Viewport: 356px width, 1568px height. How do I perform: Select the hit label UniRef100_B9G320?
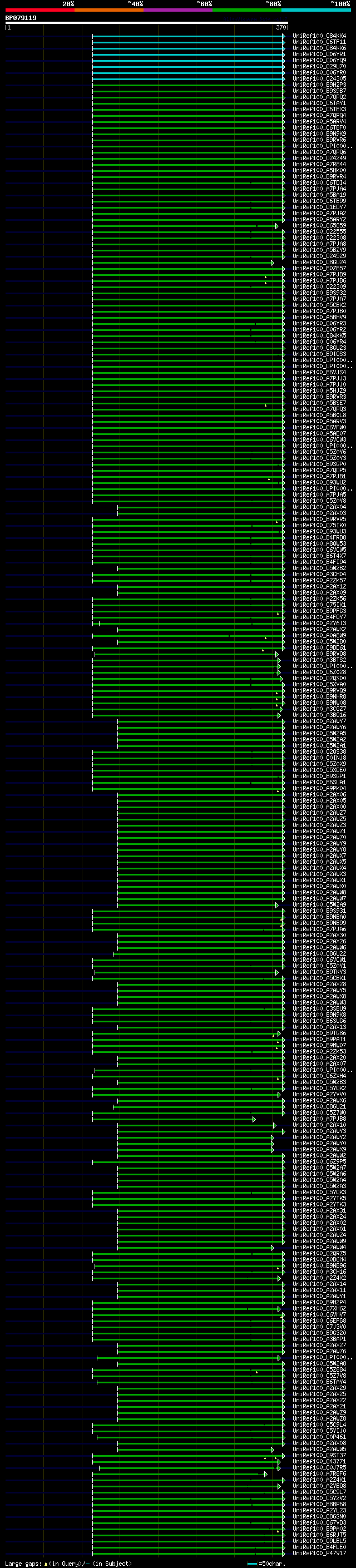tap(319, 1333)
